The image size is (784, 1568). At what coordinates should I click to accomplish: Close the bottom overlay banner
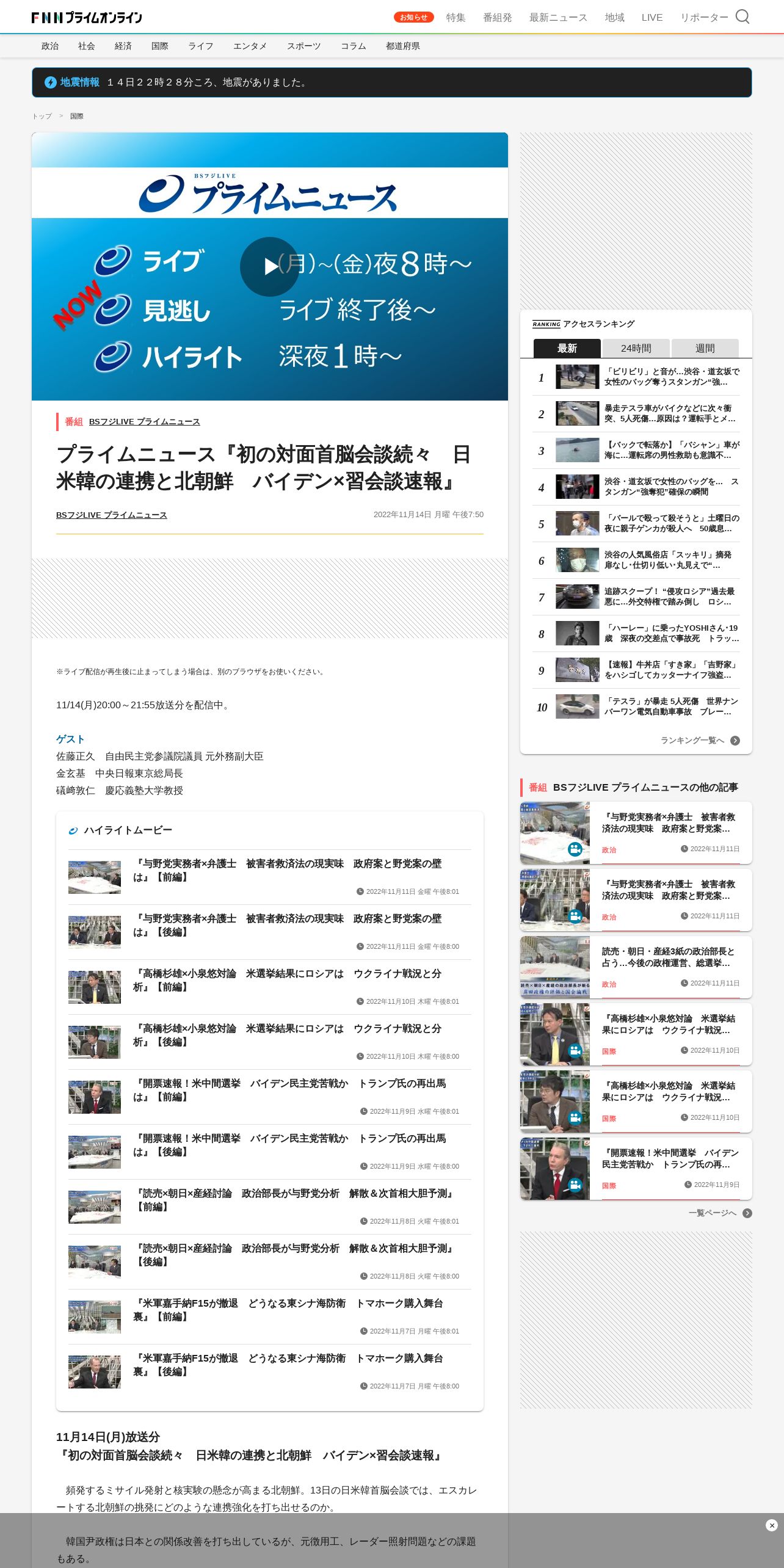point(772,1525)
